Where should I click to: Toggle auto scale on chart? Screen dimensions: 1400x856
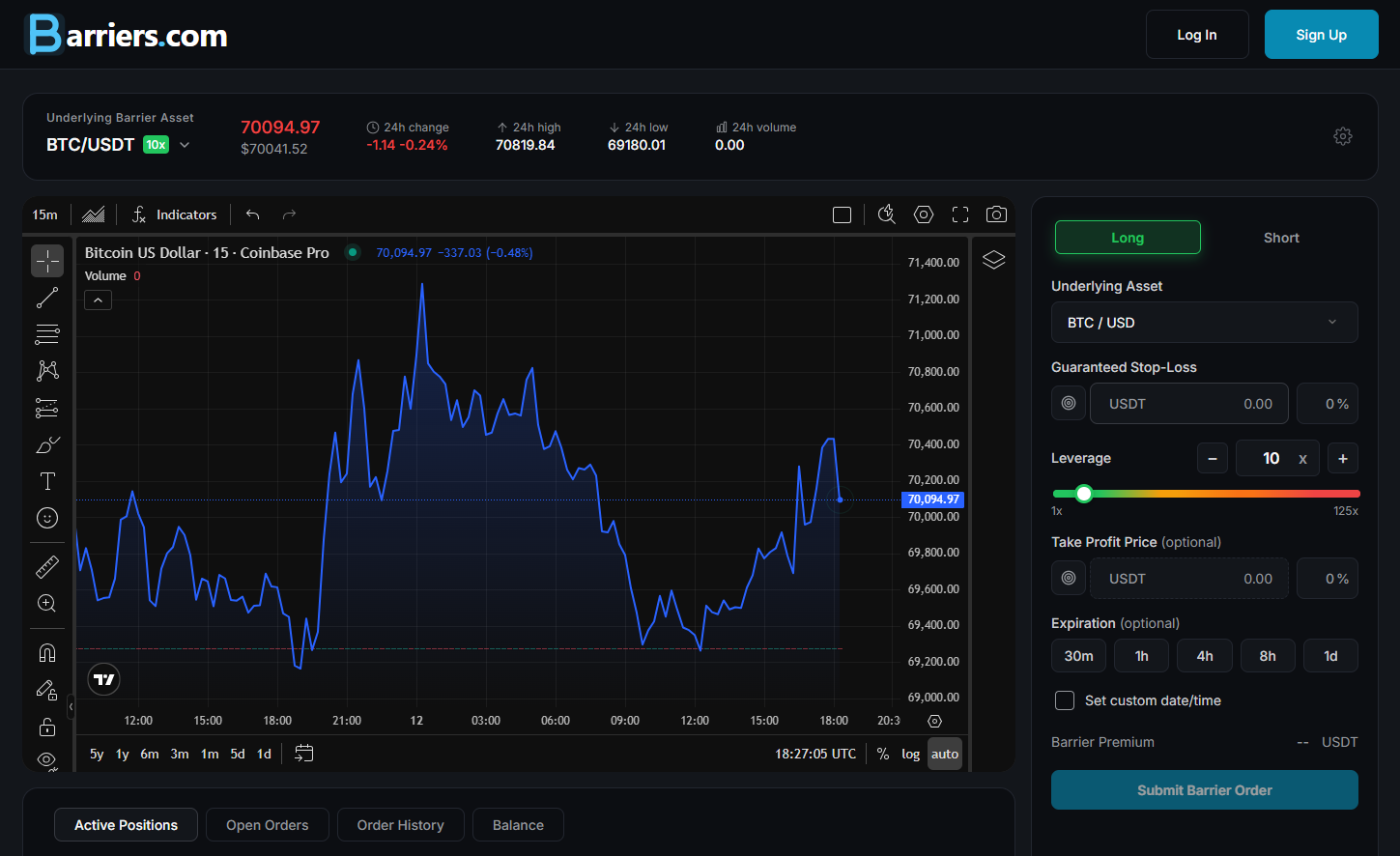[x=944, y=754]
